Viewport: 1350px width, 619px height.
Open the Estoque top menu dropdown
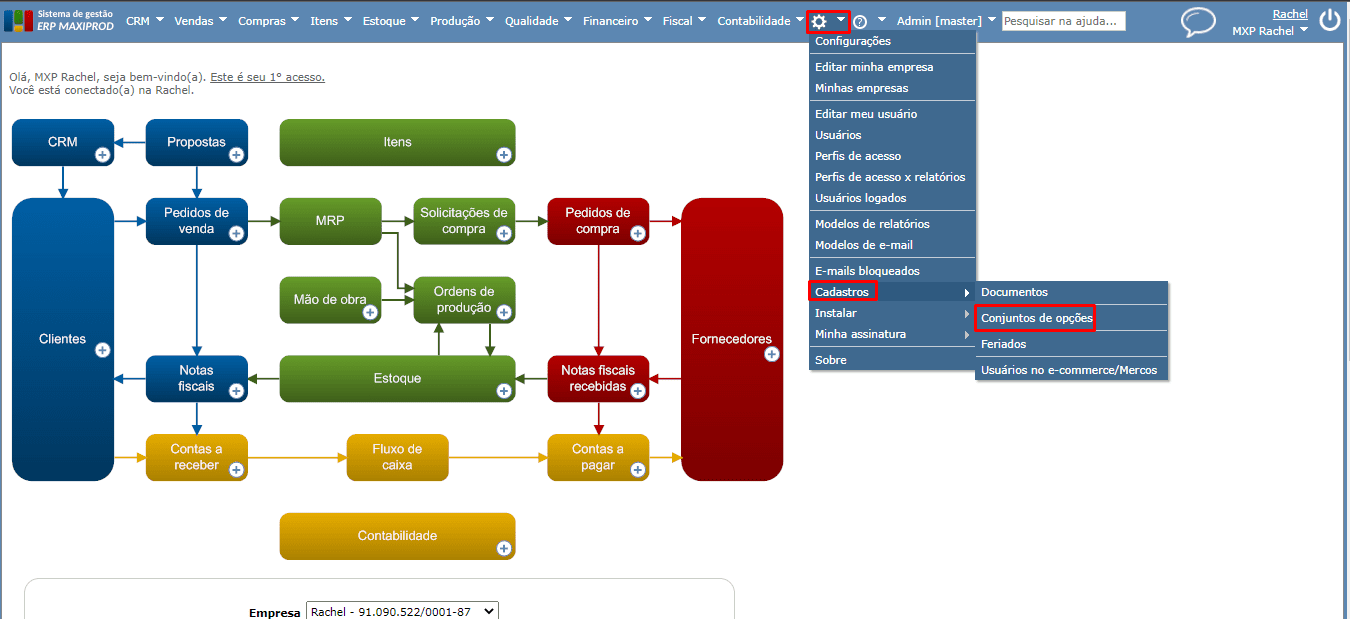[391, 21]
